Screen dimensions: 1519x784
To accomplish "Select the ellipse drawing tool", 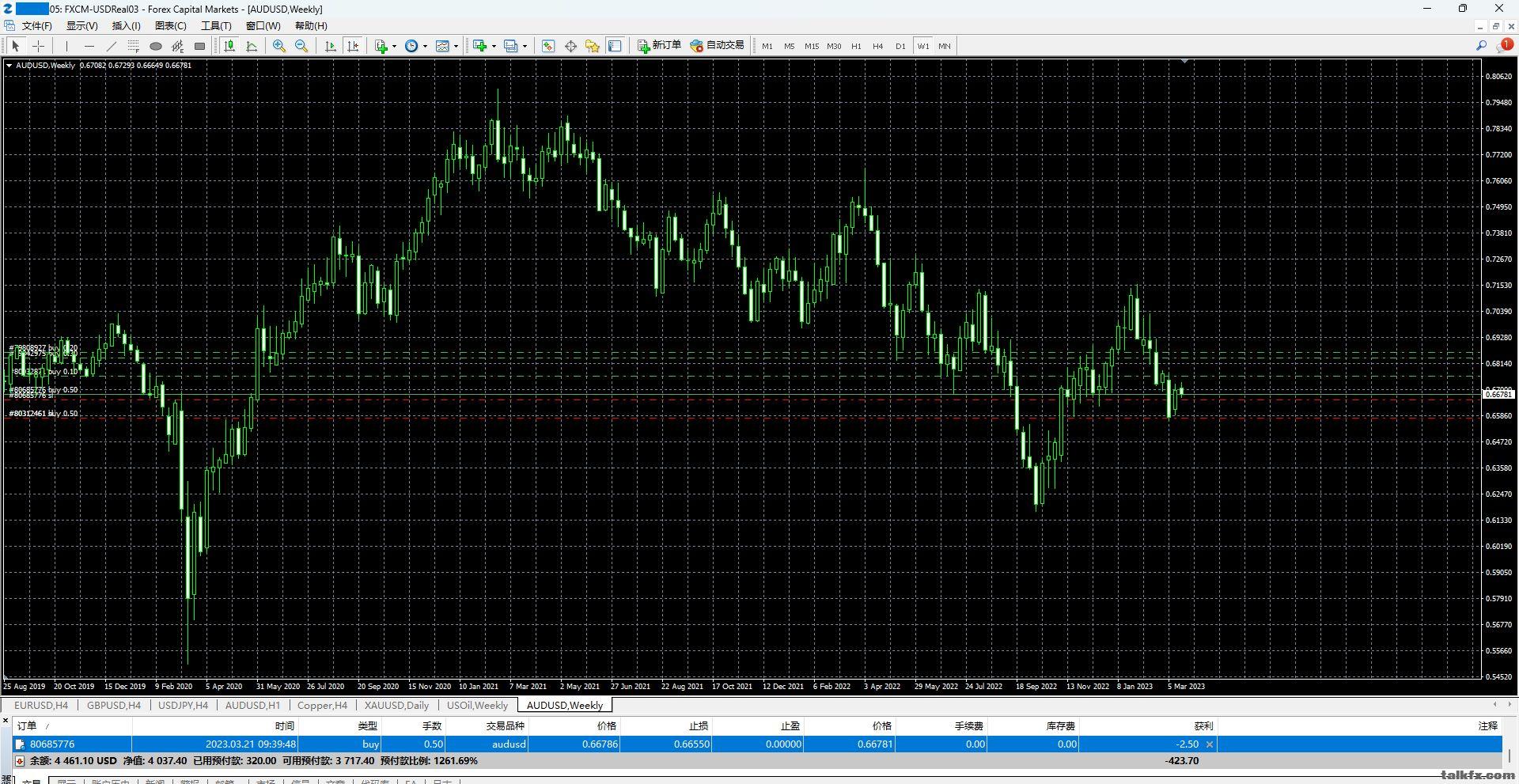I will [x=156, y=46].
